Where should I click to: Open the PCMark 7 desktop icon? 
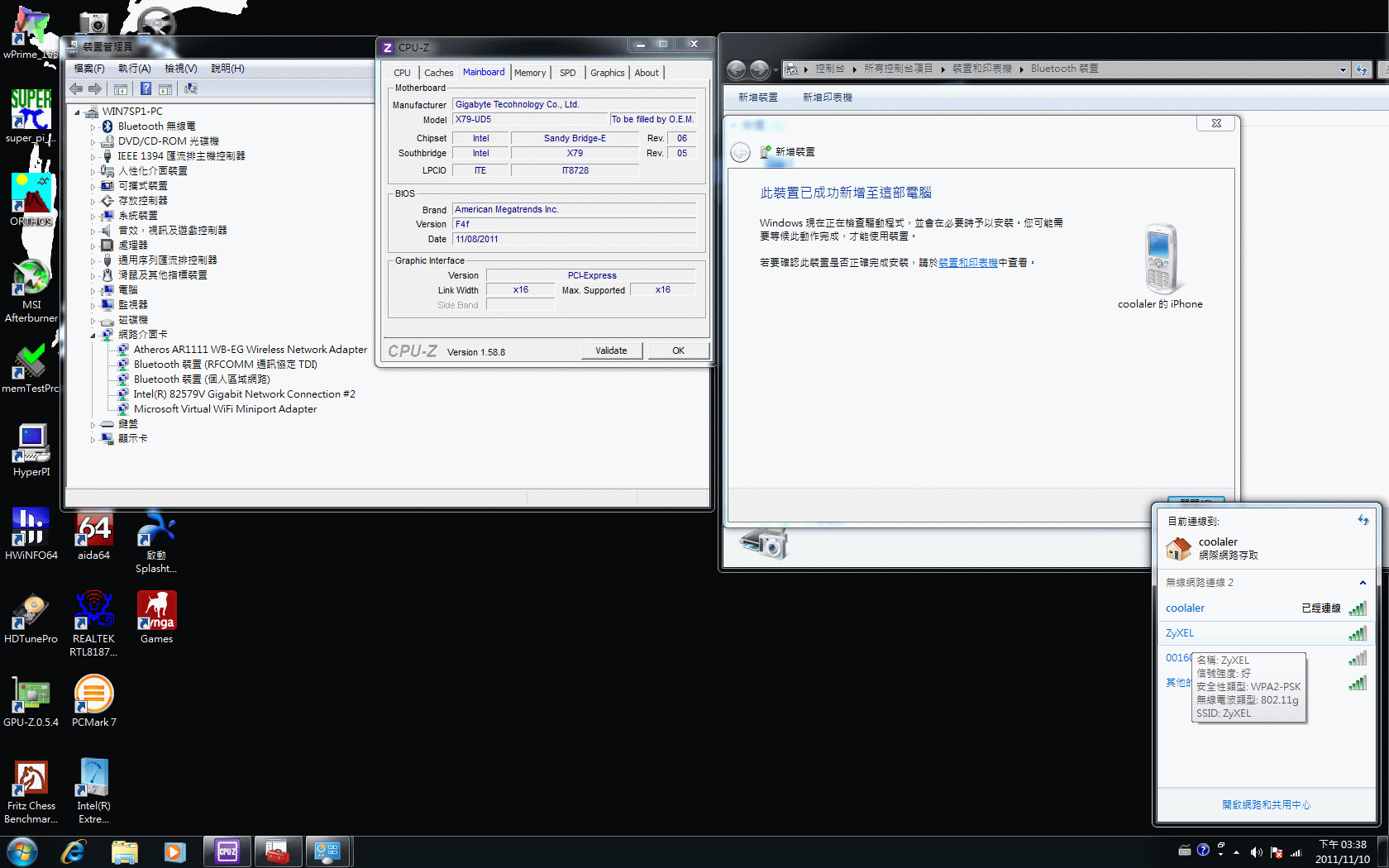click(93, 701)
